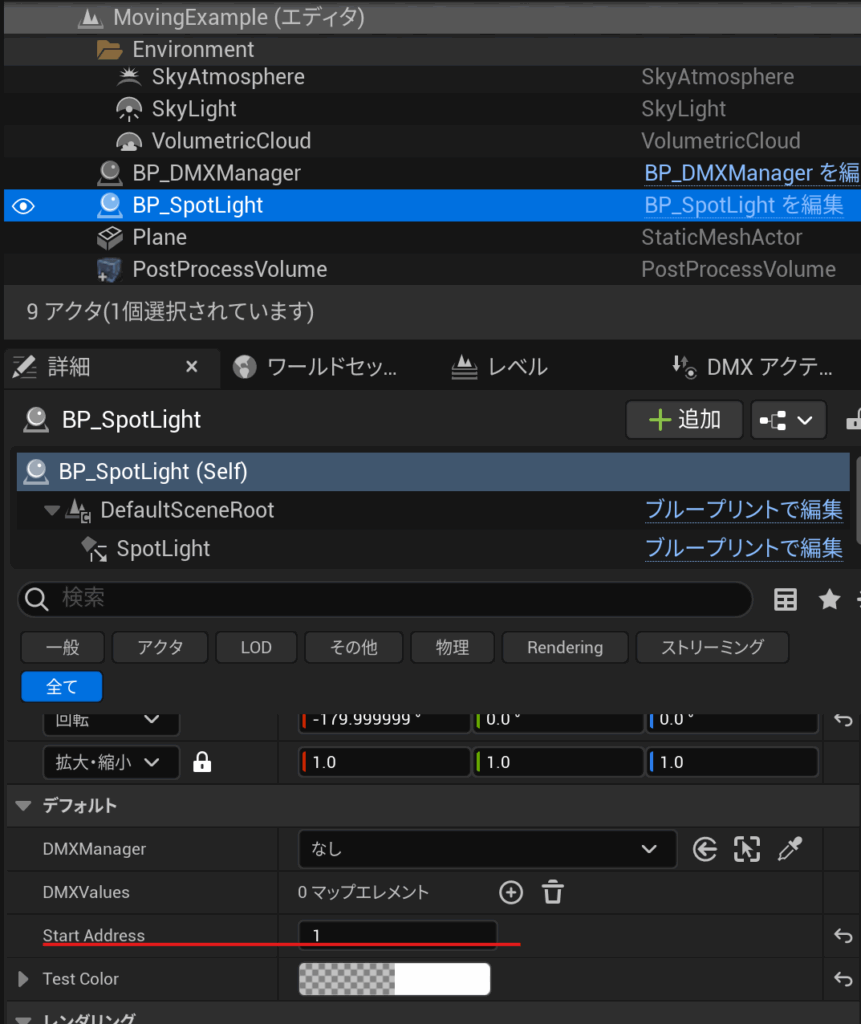Toggle the details lock icon
This screenshot has height=1024, width=861.
853,420
